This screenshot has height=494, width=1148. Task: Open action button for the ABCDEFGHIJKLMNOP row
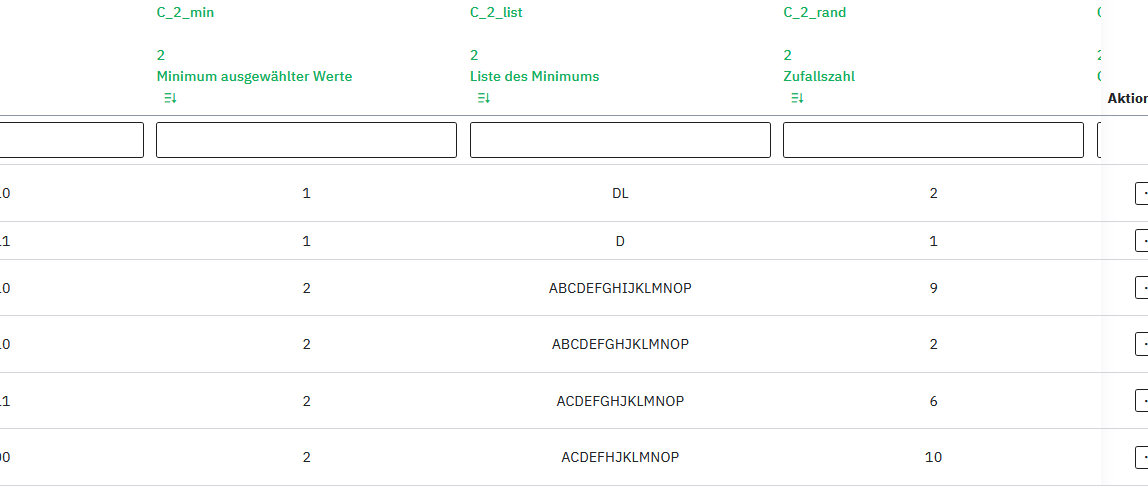point(1142,288)
